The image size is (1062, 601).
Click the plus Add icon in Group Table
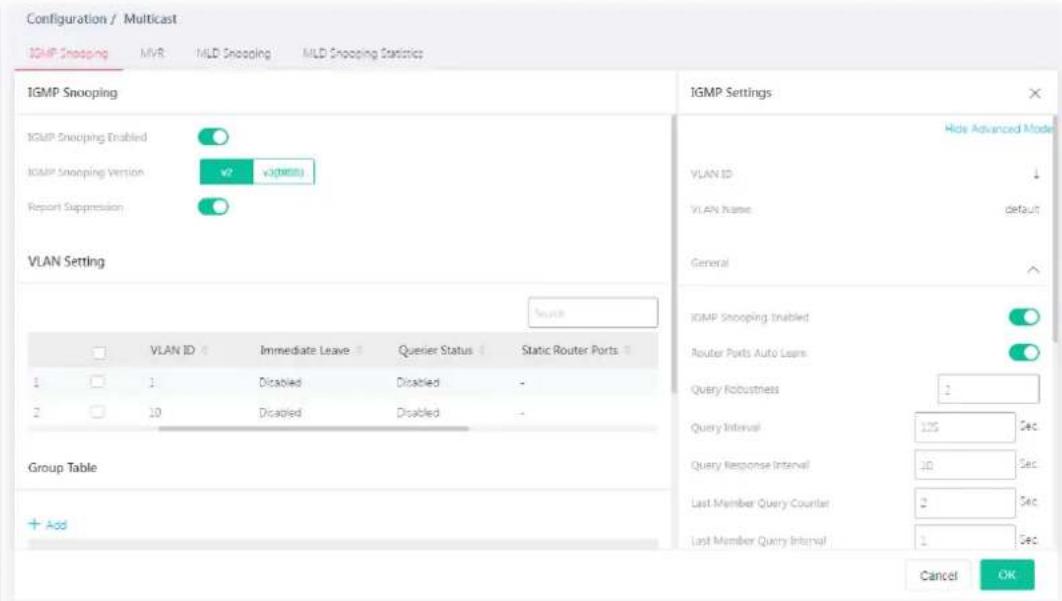click(x=35, y=524)
